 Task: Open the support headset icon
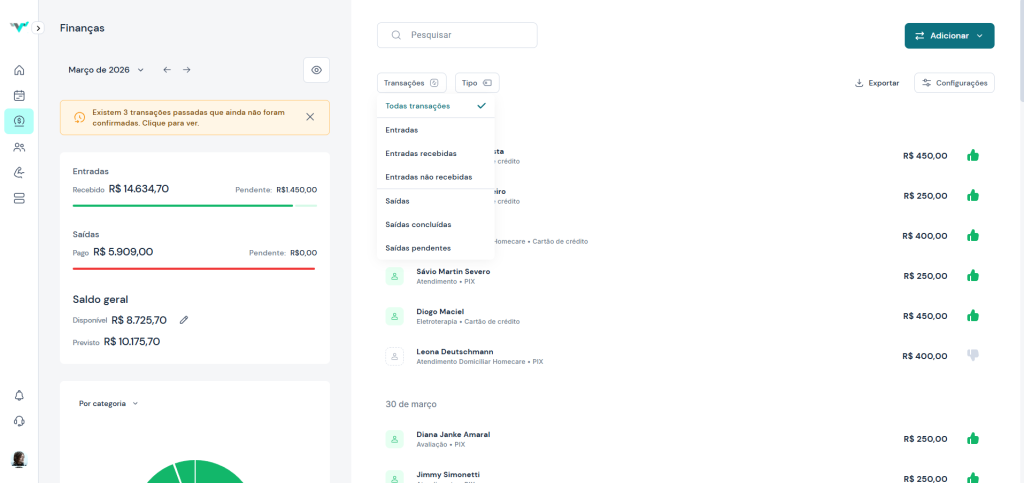pos(19,421)
